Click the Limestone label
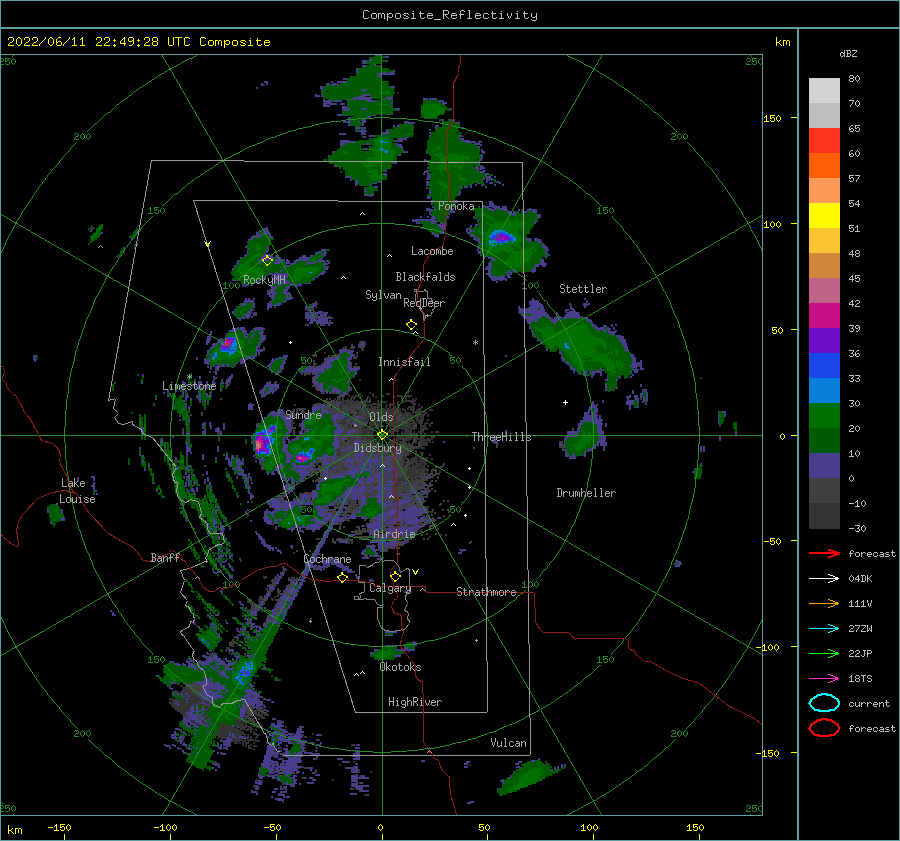Screen dimensions: 900x841 (x=189, y=386)
